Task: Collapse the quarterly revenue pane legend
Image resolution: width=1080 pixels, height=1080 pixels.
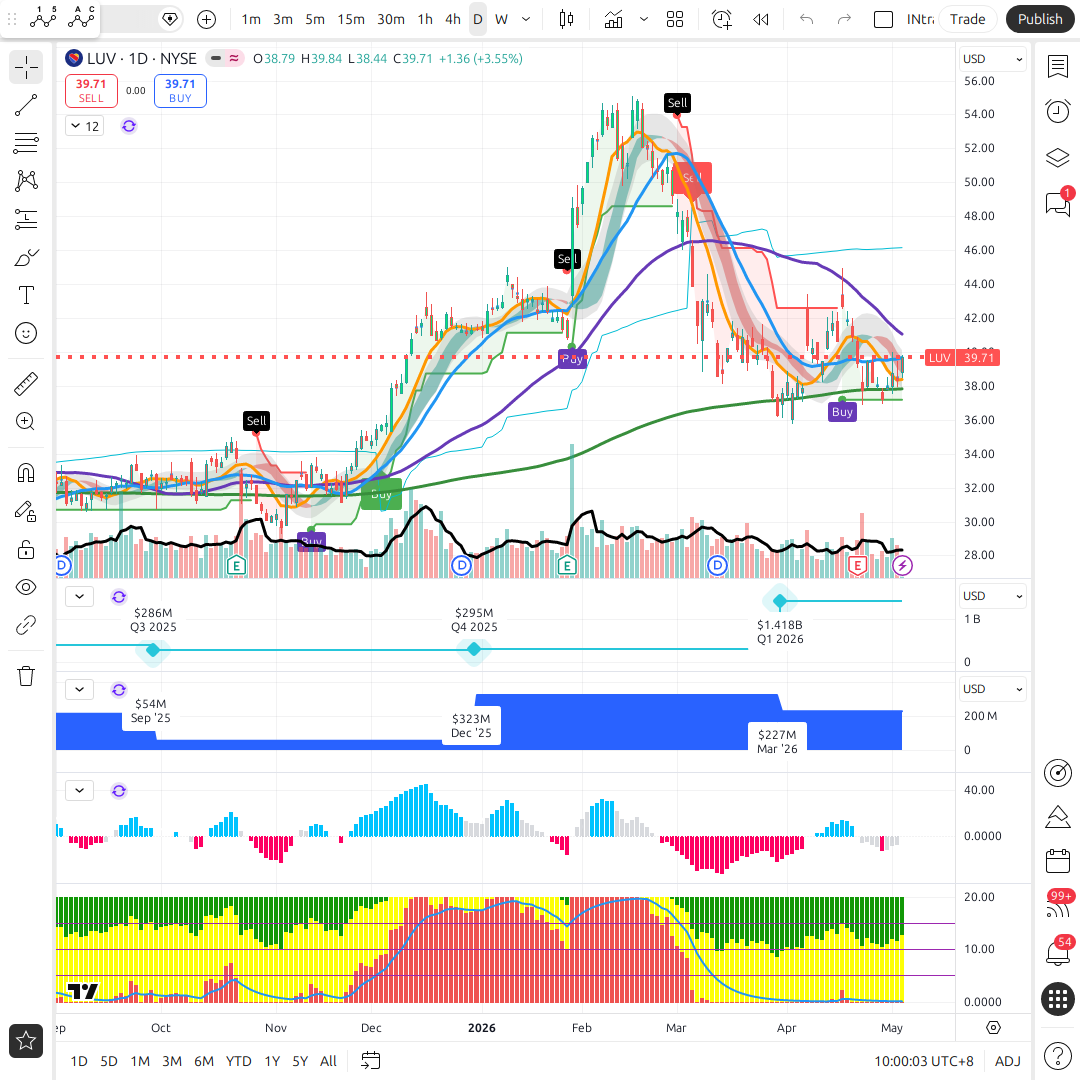Action: pyautogui.click(x=80, y=596)
